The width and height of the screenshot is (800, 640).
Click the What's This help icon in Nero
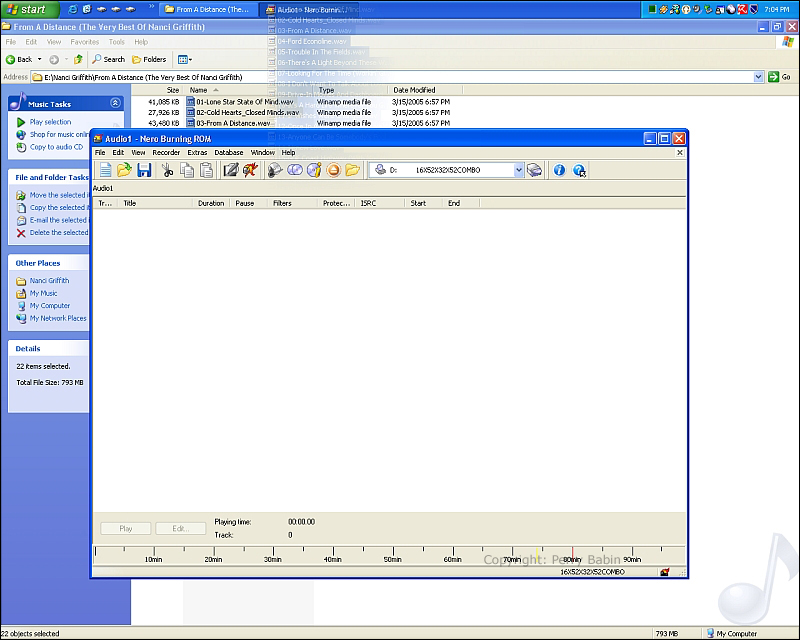(x=579, y=170)
